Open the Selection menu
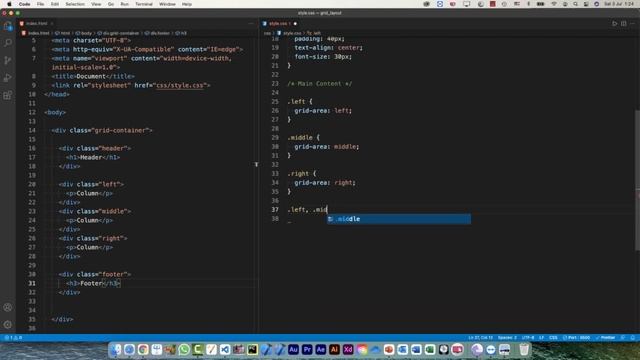This screenshot has width=640, height=360. point(75,4)
